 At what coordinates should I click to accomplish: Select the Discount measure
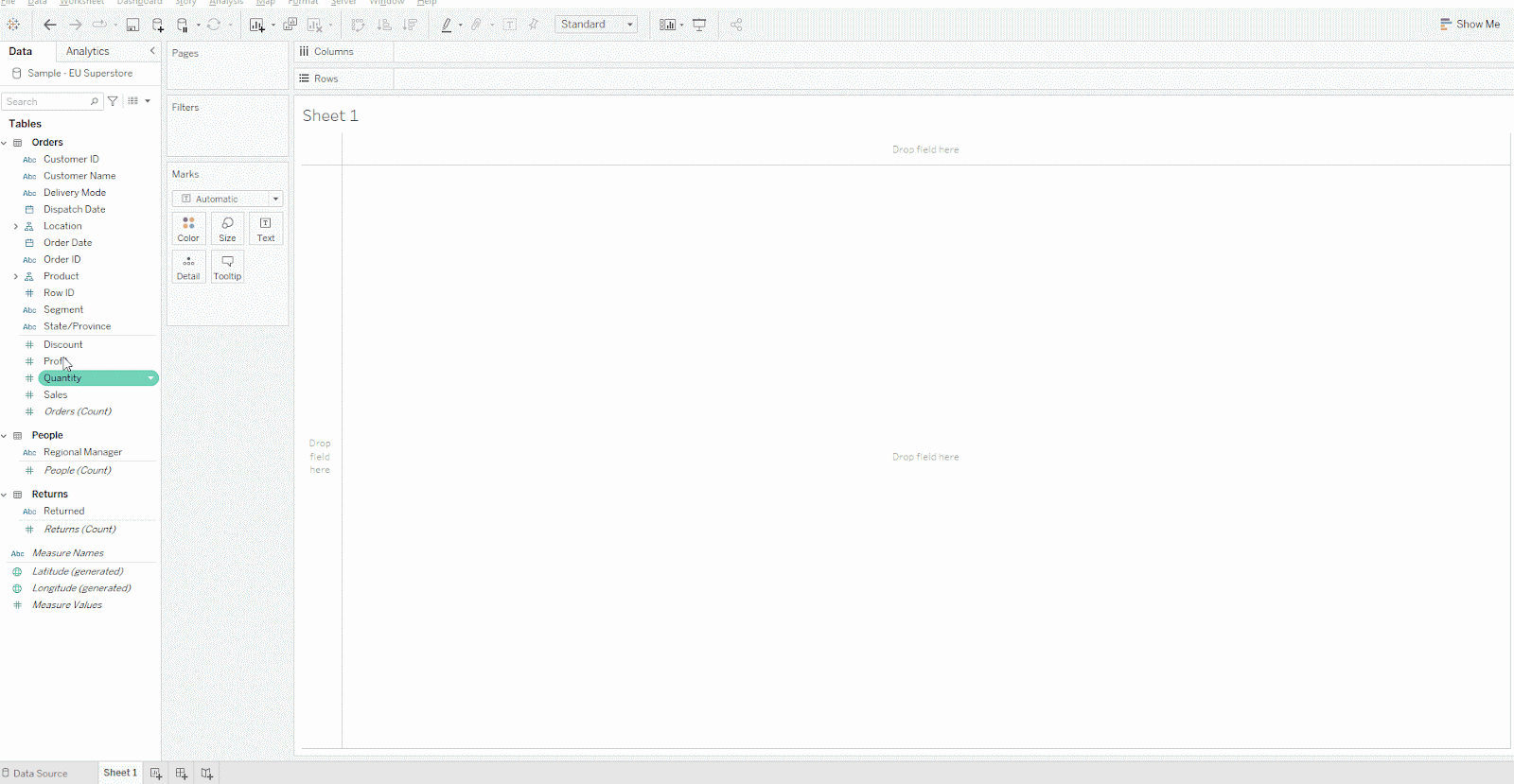coord(63,345)
